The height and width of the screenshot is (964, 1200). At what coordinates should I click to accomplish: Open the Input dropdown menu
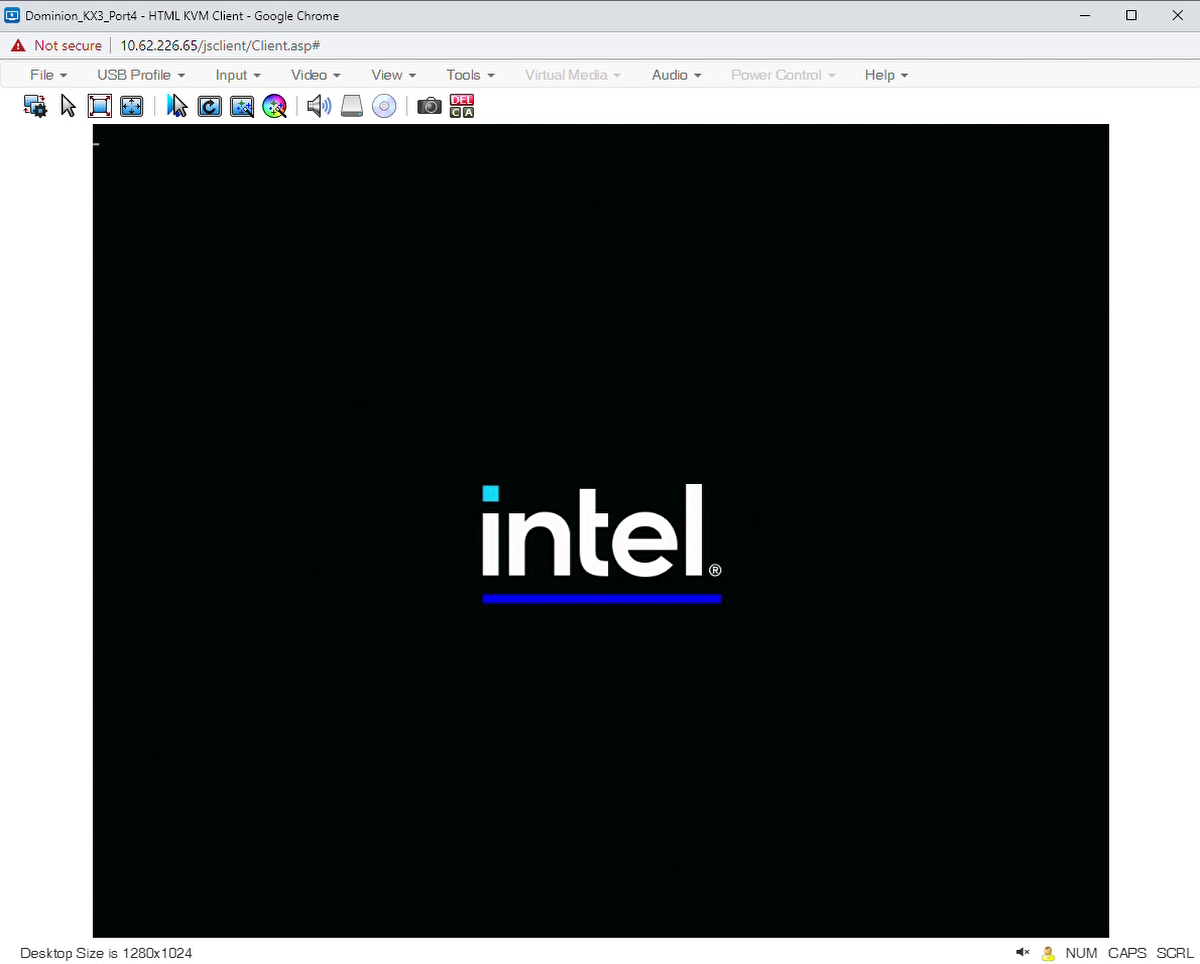click(x=238, y=75)
